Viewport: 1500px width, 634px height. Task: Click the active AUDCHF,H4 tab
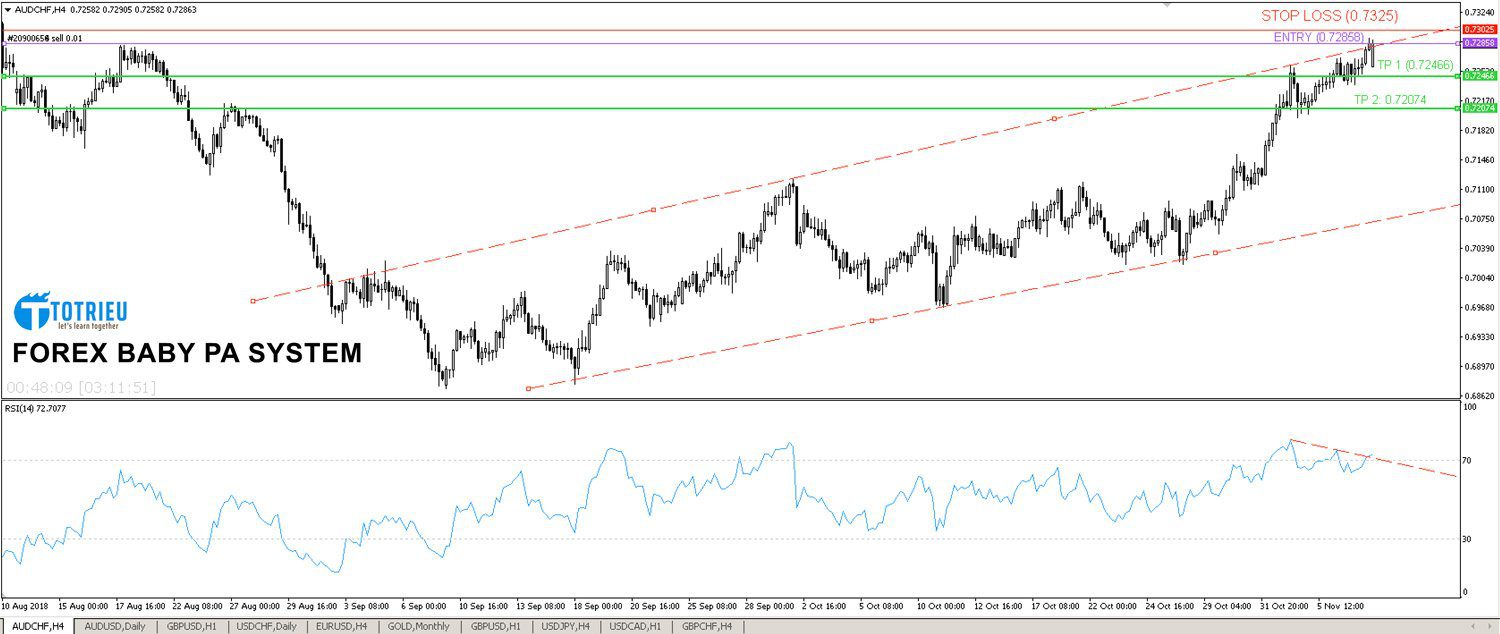[x=37, y=626]
